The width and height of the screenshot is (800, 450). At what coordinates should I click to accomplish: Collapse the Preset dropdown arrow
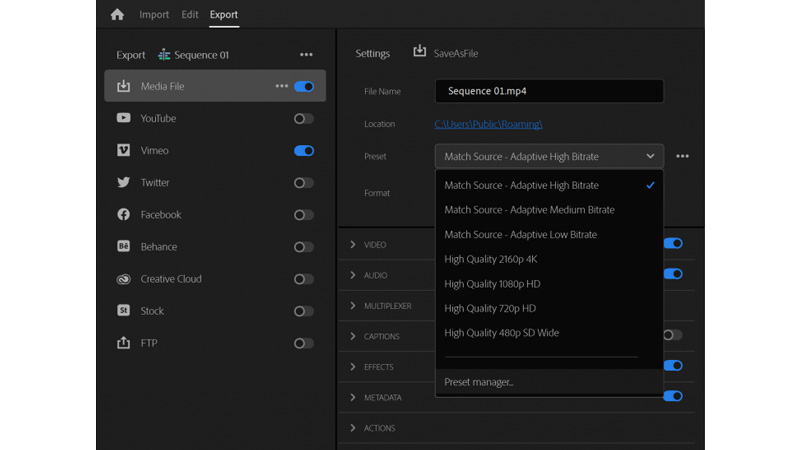click(x=650, y=157)
